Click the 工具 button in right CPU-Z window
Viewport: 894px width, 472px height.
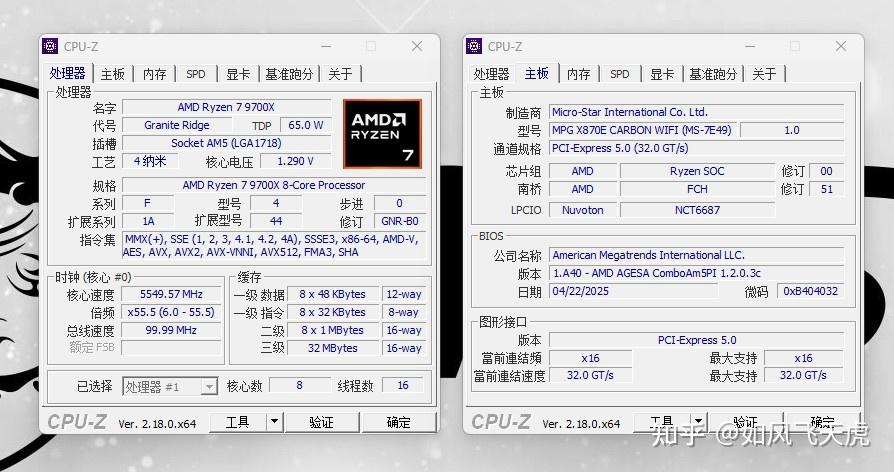click(662, 422)
